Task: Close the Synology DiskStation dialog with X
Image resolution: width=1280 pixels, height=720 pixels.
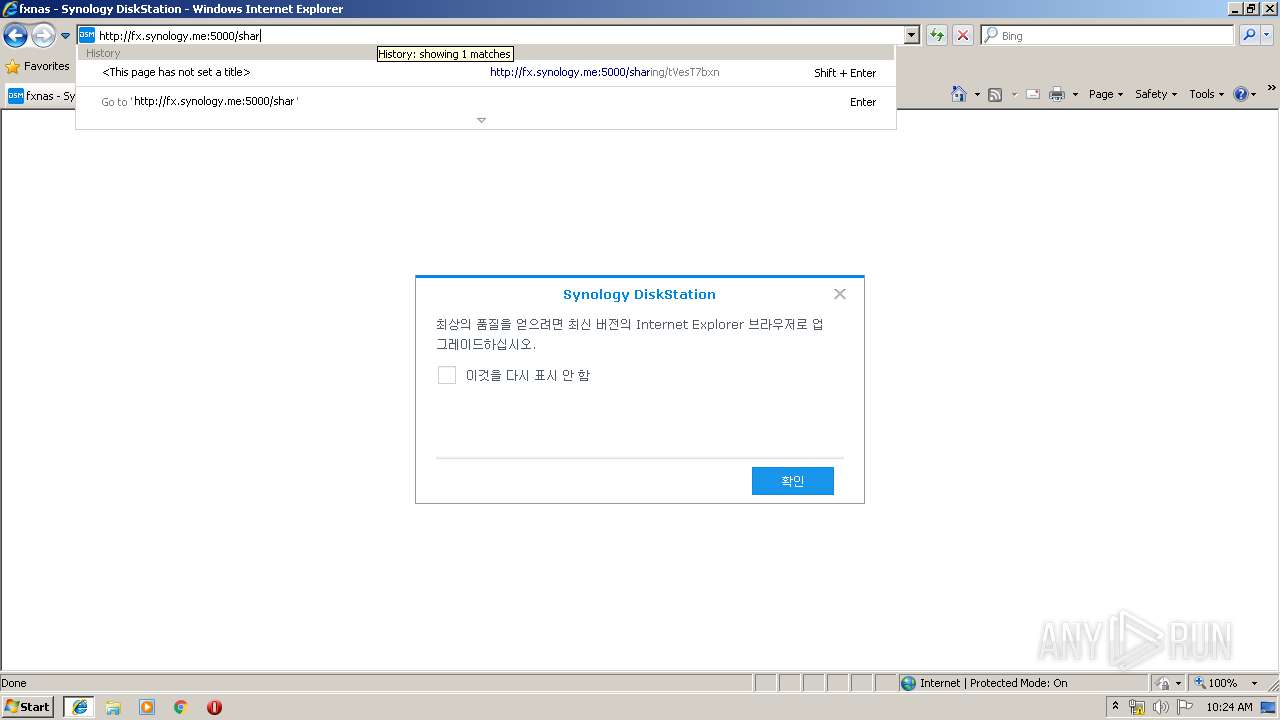Action: (x=840, y=294)
